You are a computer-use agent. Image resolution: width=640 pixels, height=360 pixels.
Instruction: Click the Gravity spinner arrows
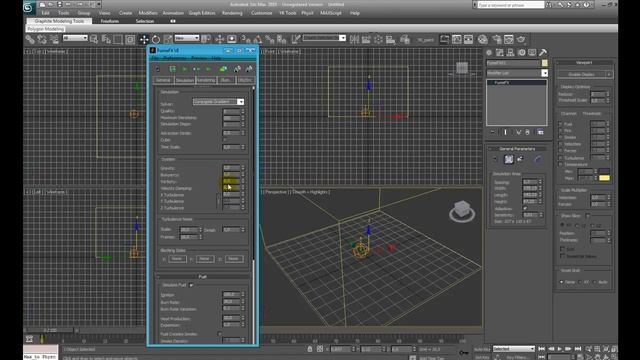(243, 168)
